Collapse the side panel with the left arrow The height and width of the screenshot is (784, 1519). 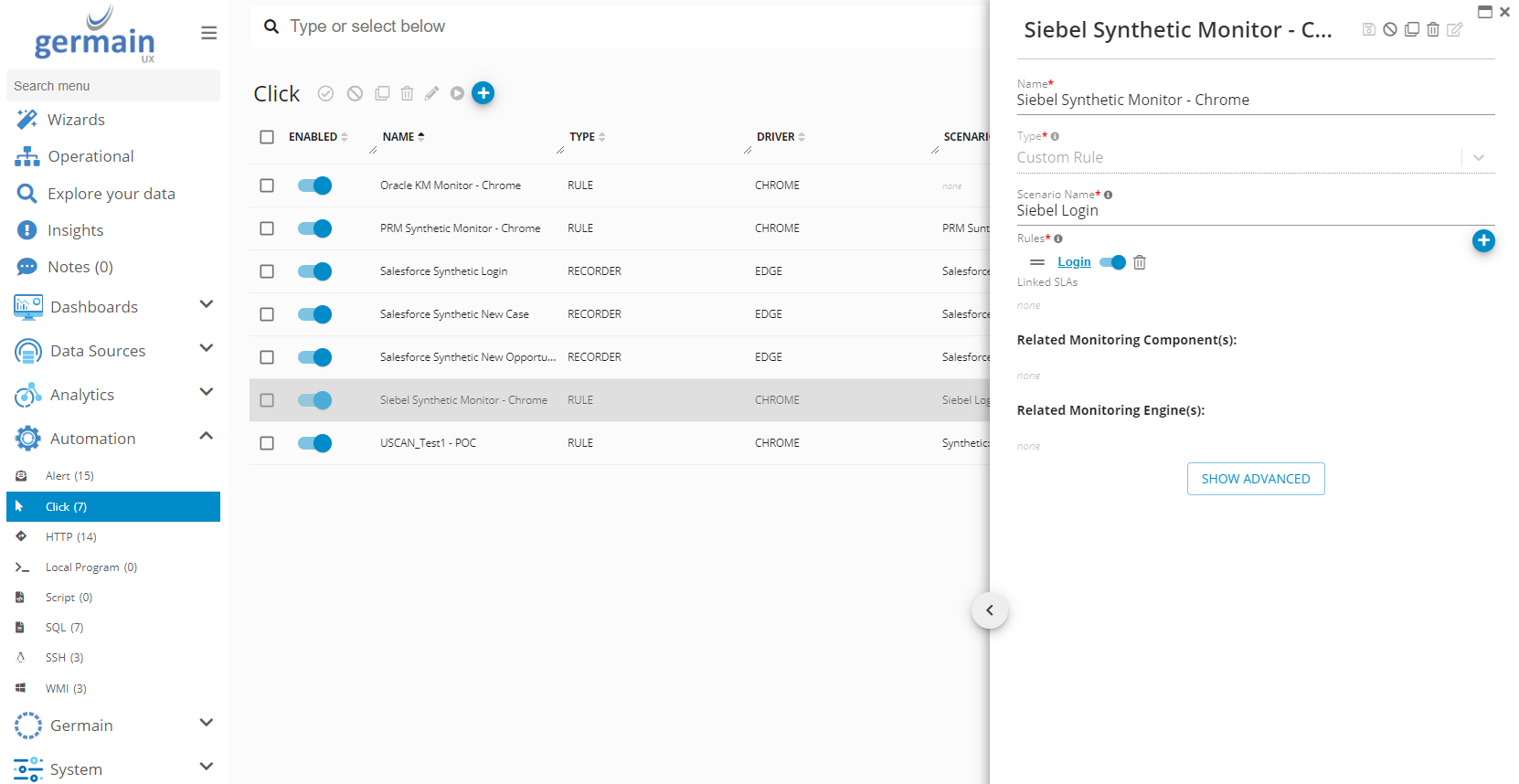click(x=989, y=610)
